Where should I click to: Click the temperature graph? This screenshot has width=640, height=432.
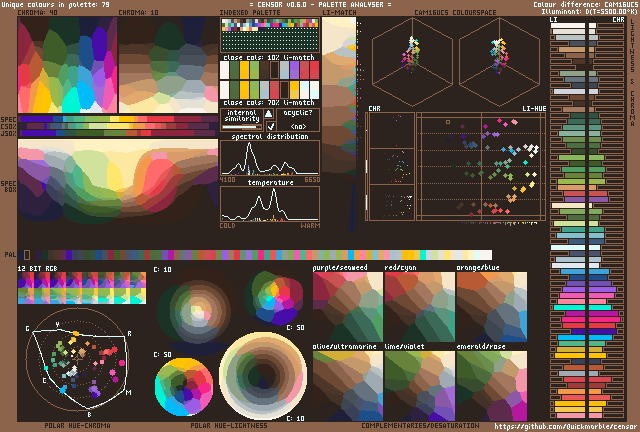tap(270, 204)
